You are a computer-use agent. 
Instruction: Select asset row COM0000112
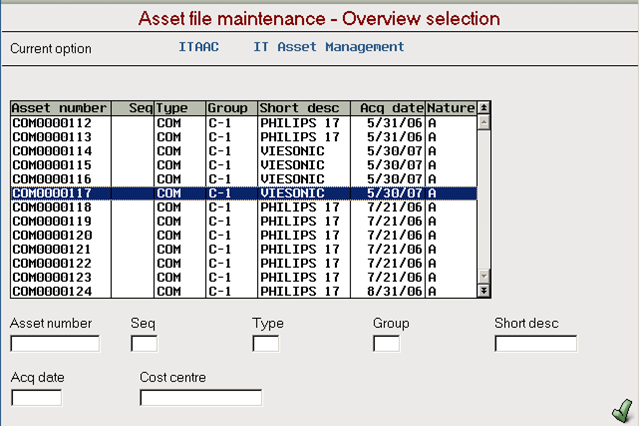click(244, 123)
